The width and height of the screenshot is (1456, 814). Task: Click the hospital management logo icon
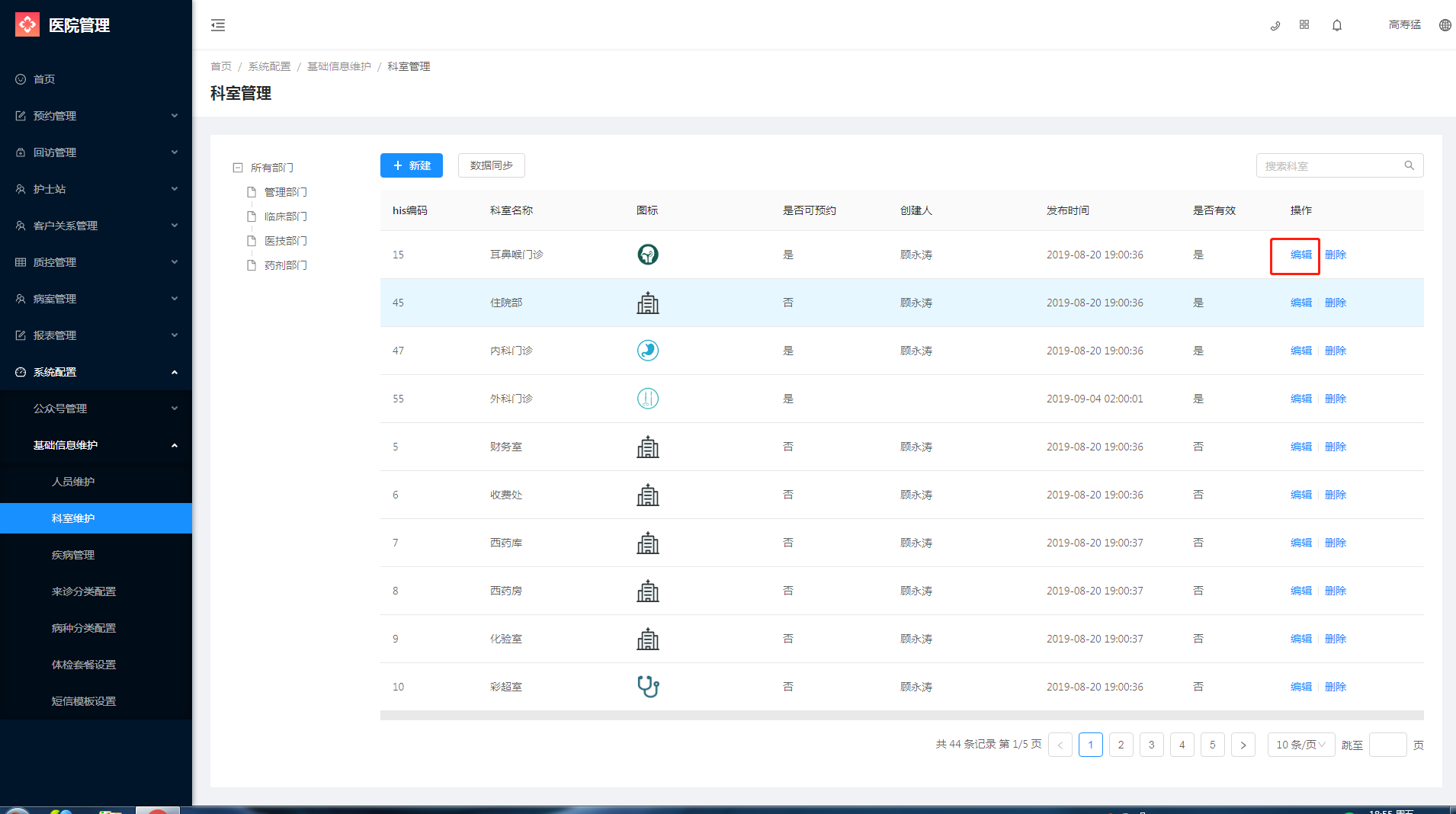click(27, 24)
